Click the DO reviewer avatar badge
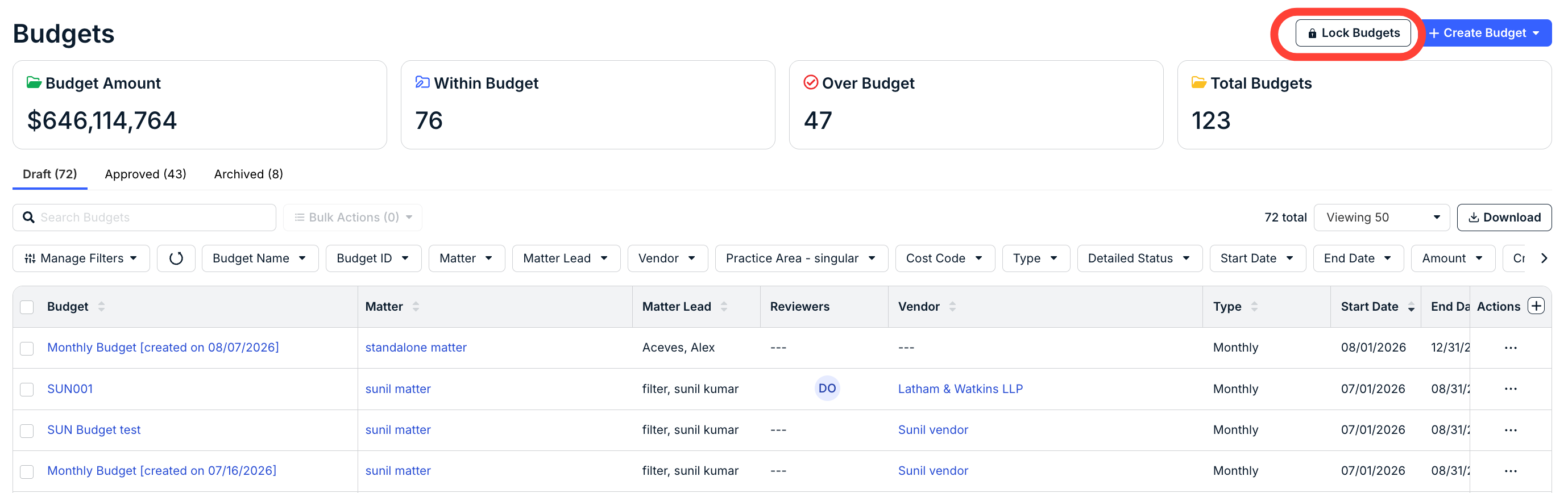 click(827, 388)
